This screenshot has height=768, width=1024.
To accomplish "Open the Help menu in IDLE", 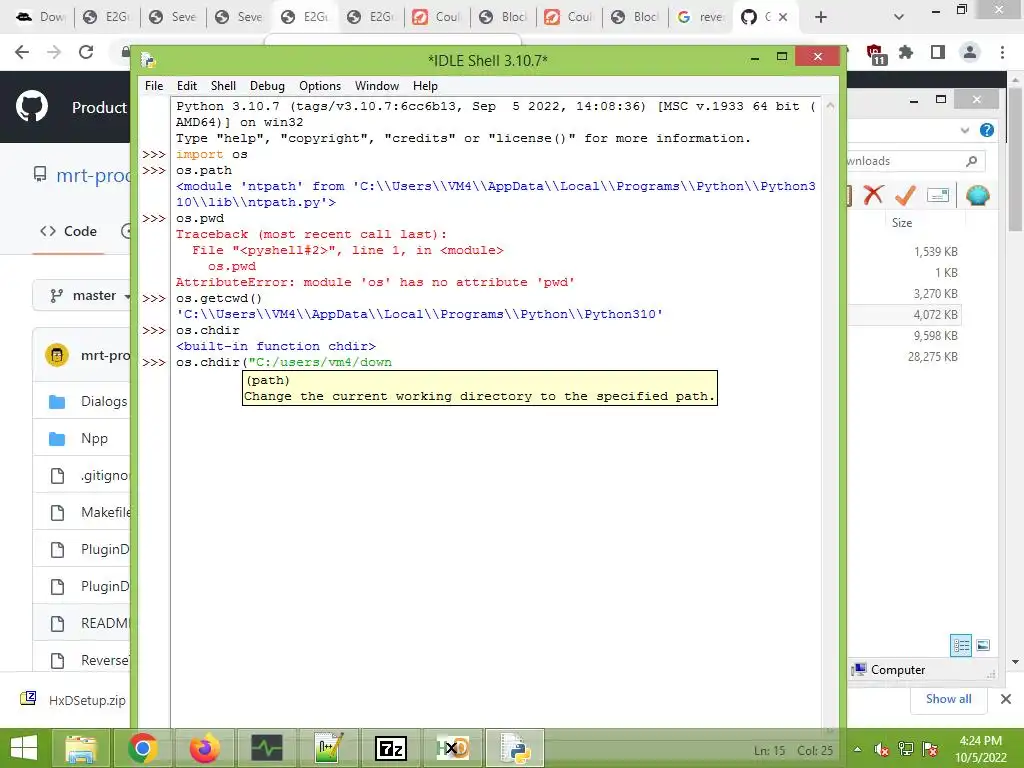I will (425, 86).
